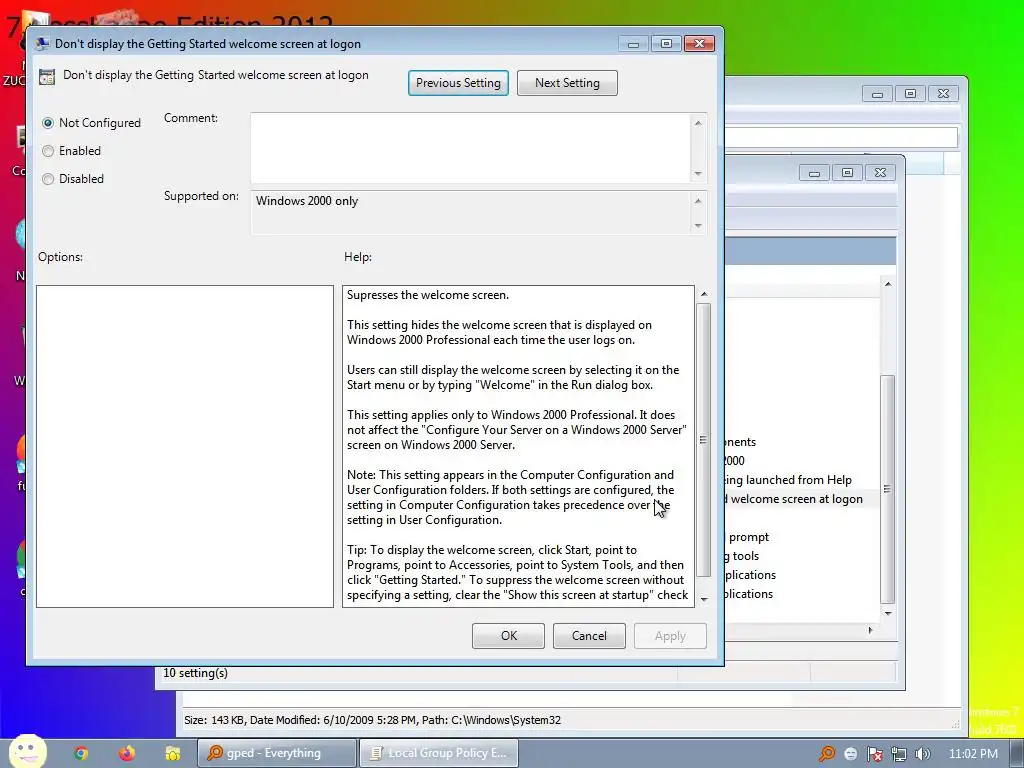Click the Supported on text field
Image resolution: width=1024 pixels, height=768 pixels.
coord(470,212)
